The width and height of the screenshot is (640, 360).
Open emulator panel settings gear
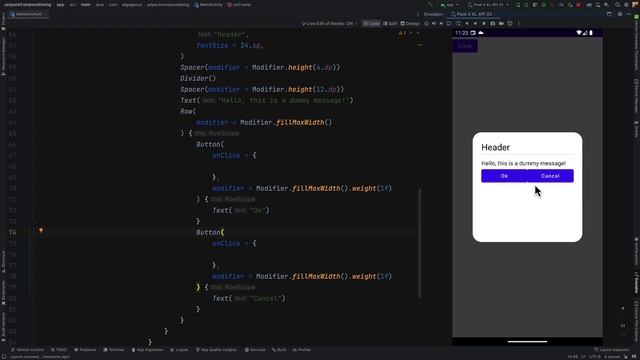pyautogui.click(x=620, y=14)
